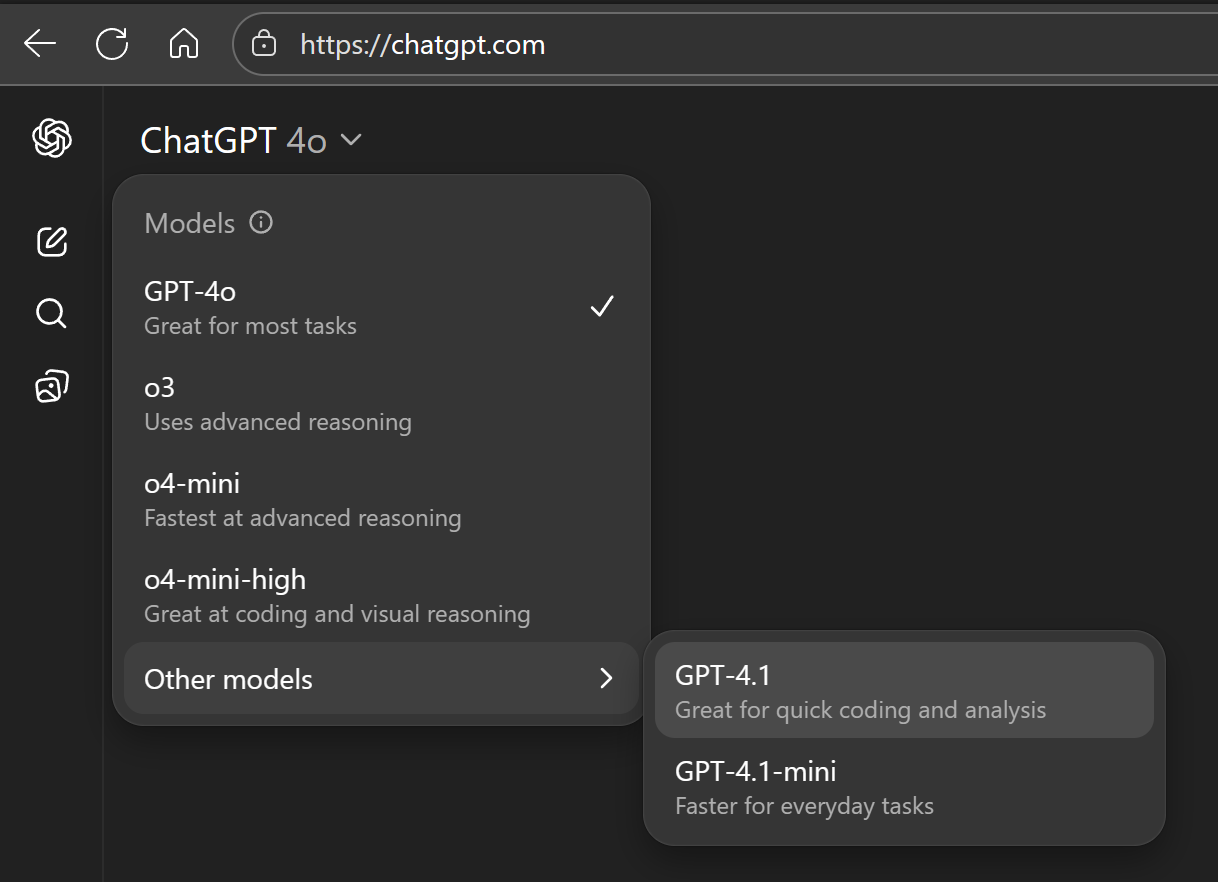
Task: Reload the page with the refresh icon
Action: (112, 44)
